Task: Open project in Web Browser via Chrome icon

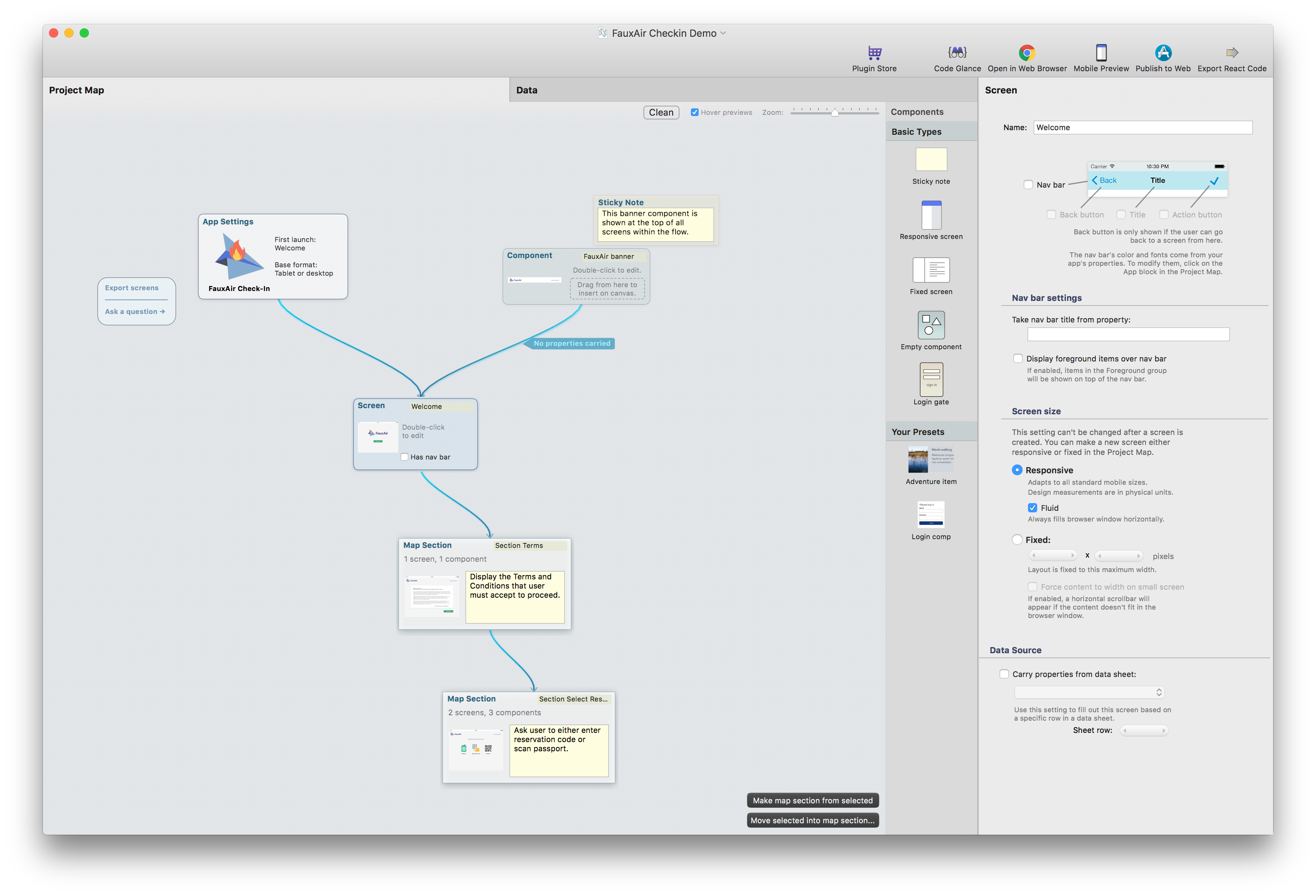Action: 1026,52
